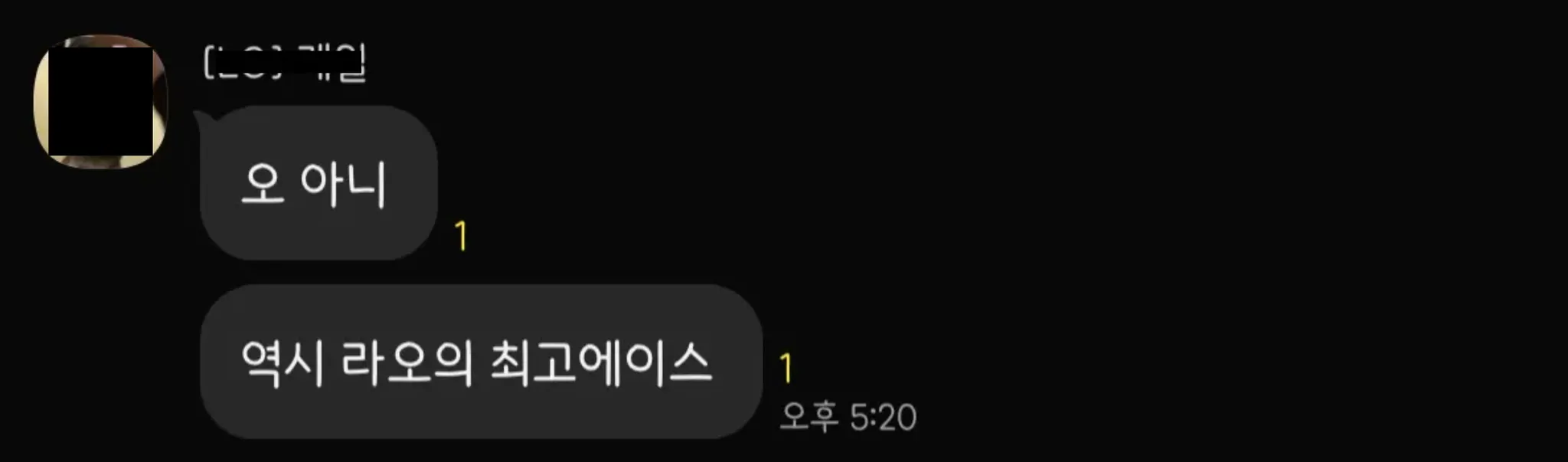The width and height of the screenshot is (1568, 462).
Task: Click the '오' character in the first bubble
Action: [x=263, y=185]
